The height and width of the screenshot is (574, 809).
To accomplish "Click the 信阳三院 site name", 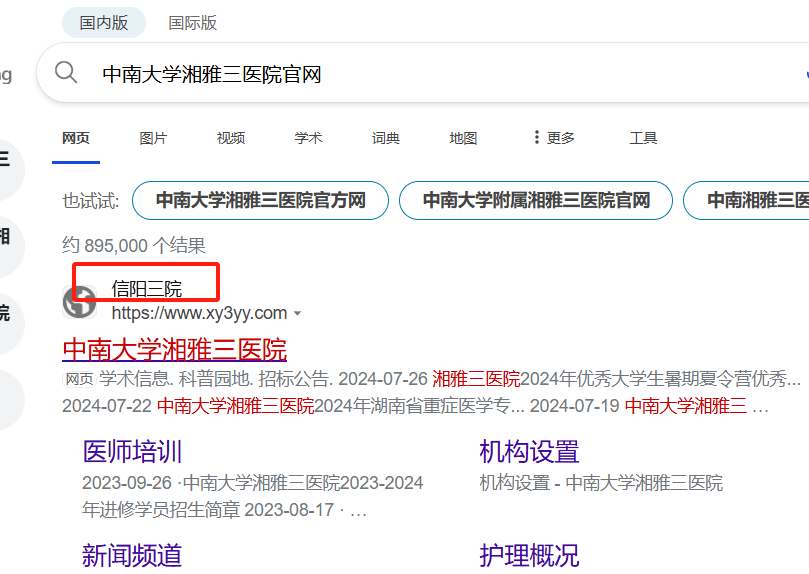I will point(147,288).
